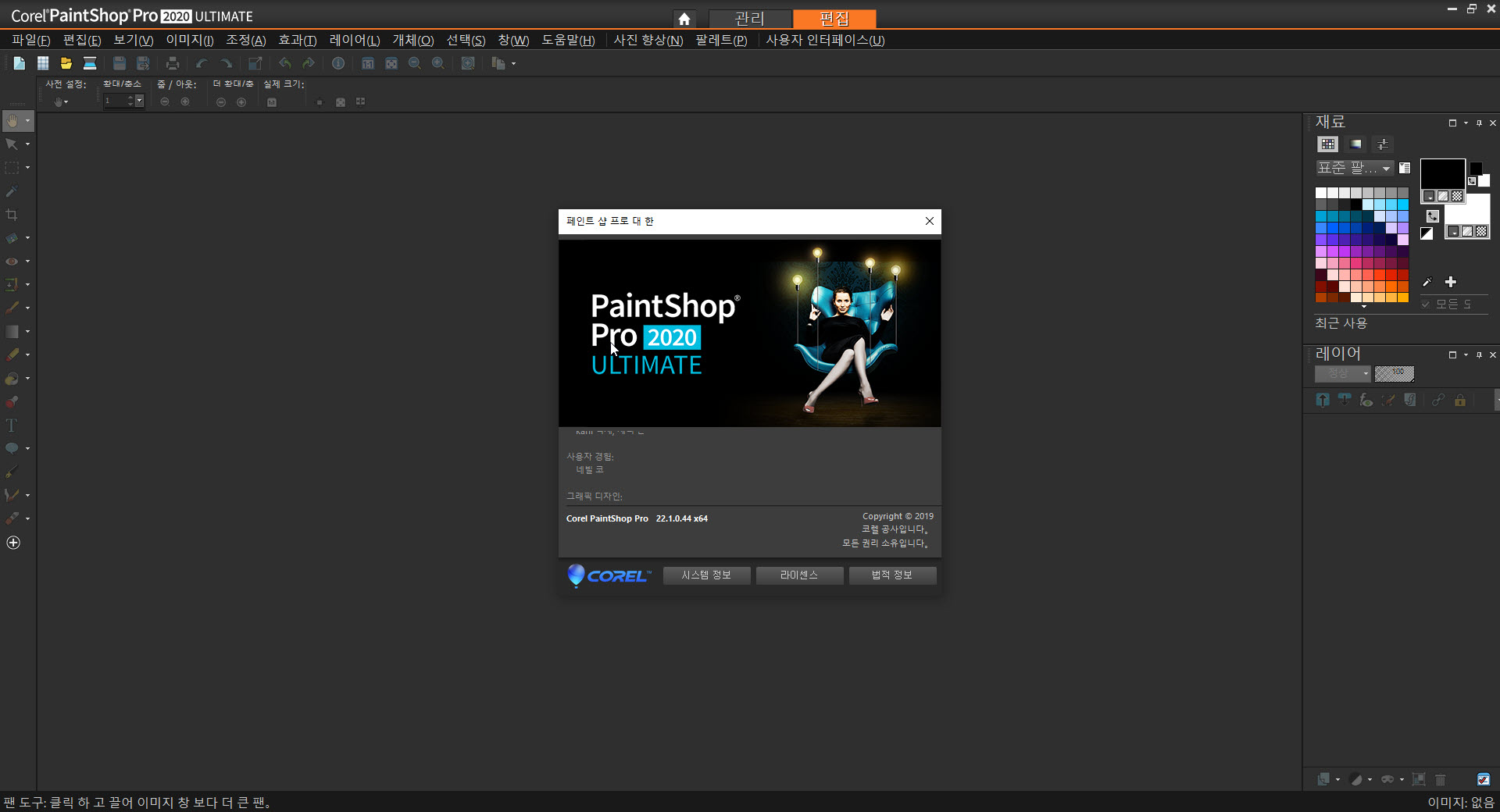Swap foreground and background materials
1500x812 pixels.
click(x=1432, y=216)
